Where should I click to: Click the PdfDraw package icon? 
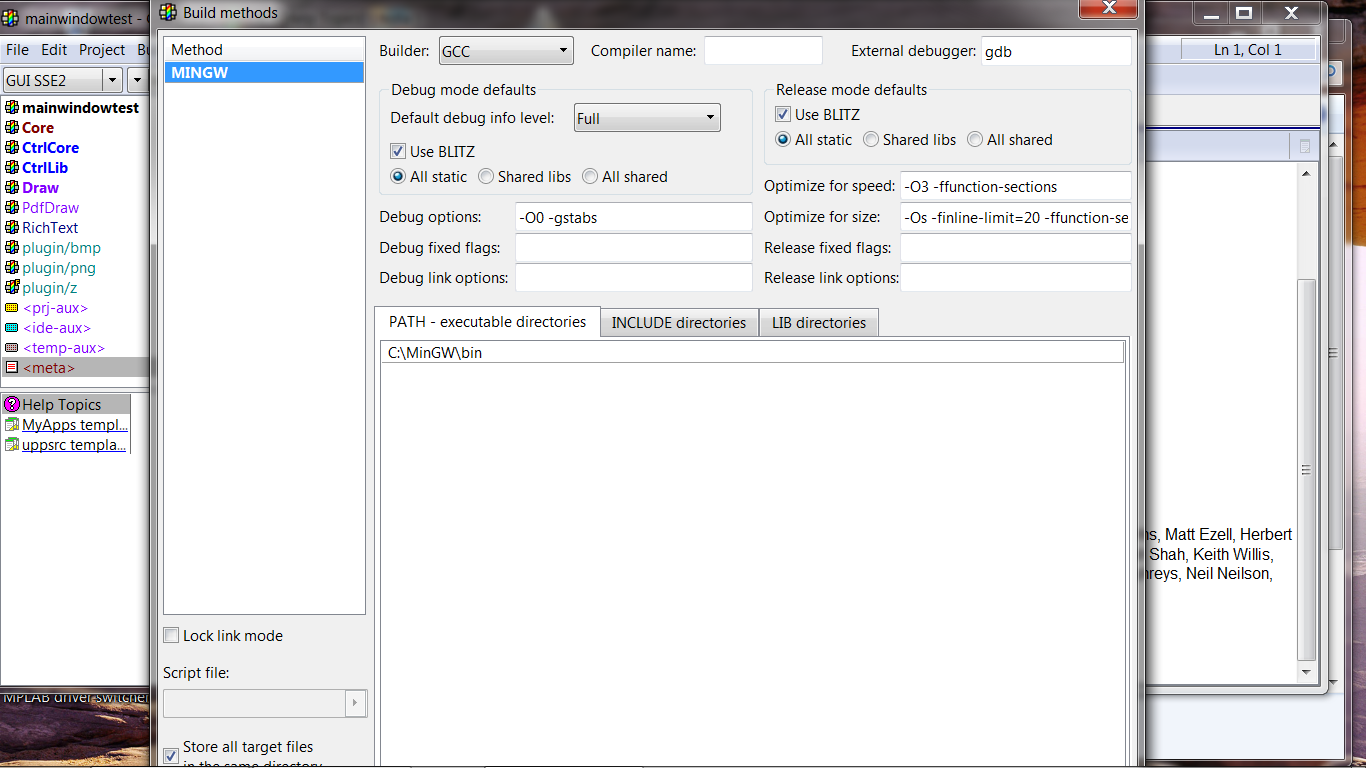(12, 208)
